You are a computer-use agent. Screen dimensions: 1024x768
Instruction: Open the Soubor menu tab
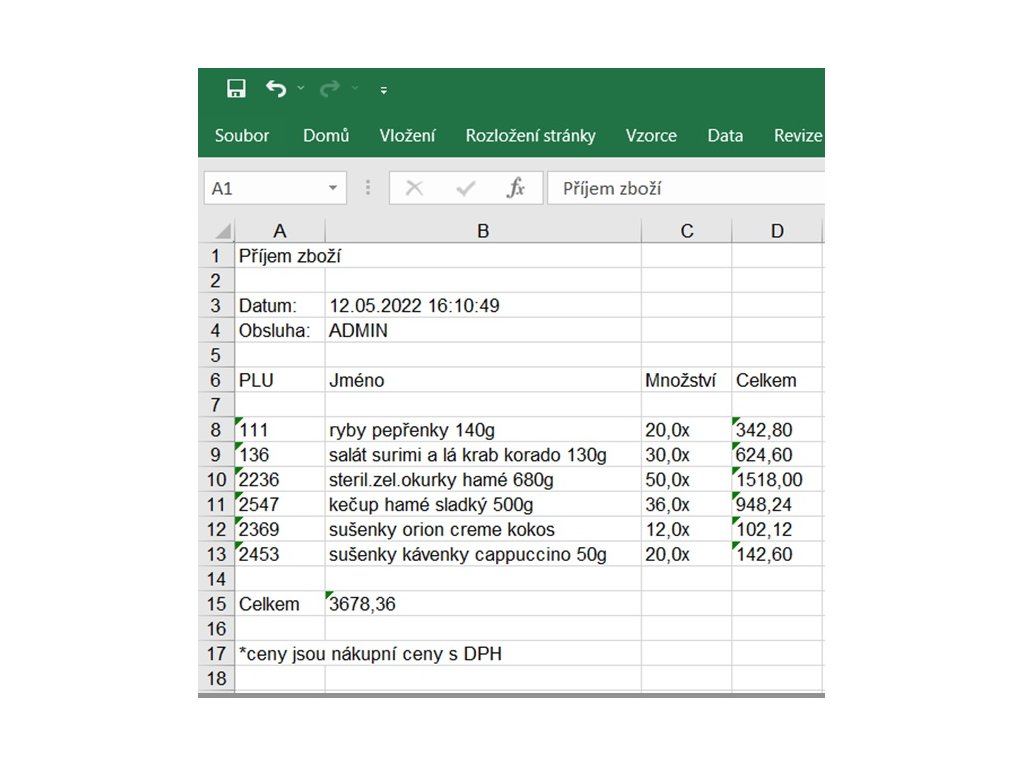[x=242, y=136]
